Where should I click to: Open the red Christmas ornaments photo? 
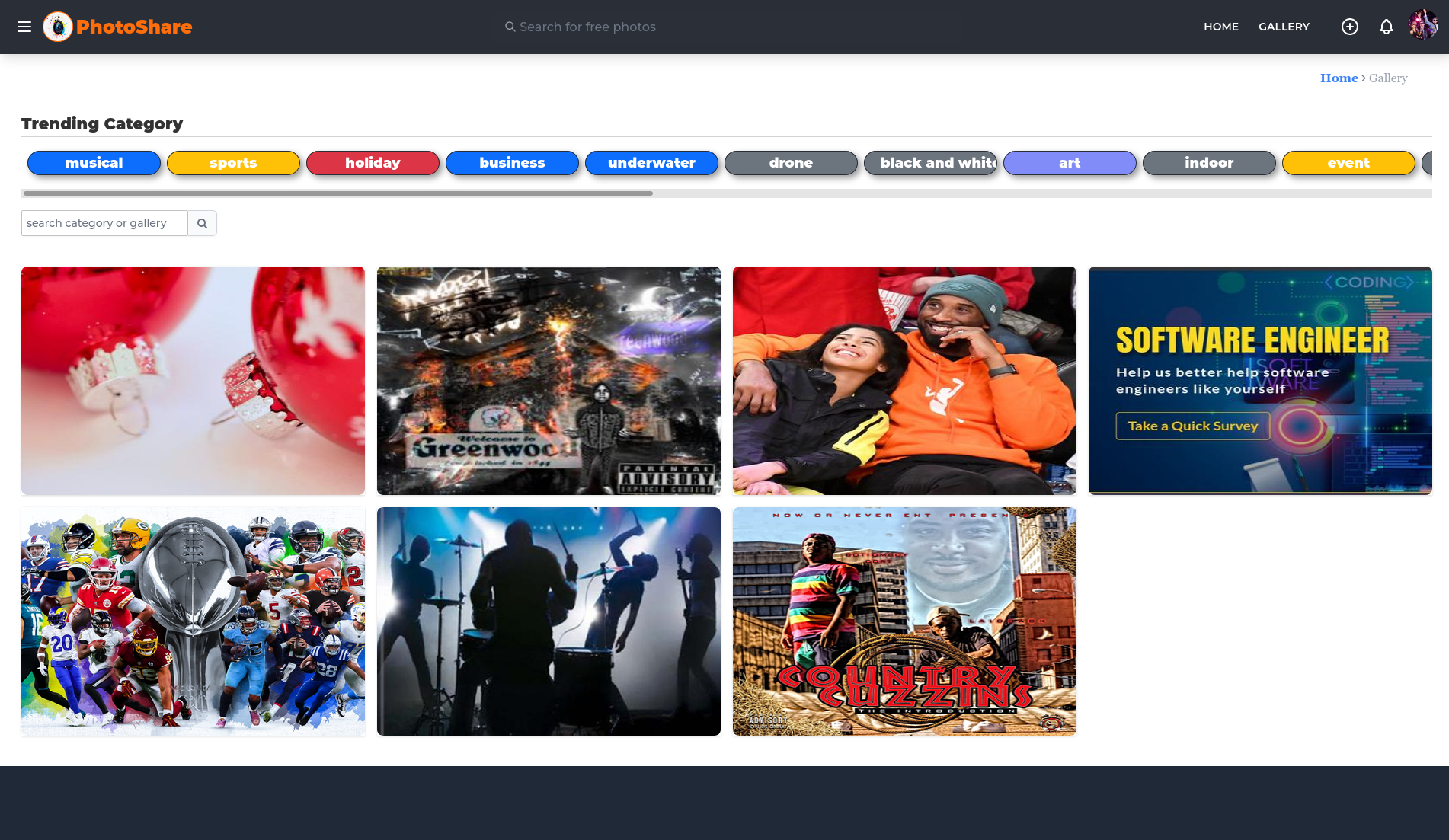click(193, 381)
